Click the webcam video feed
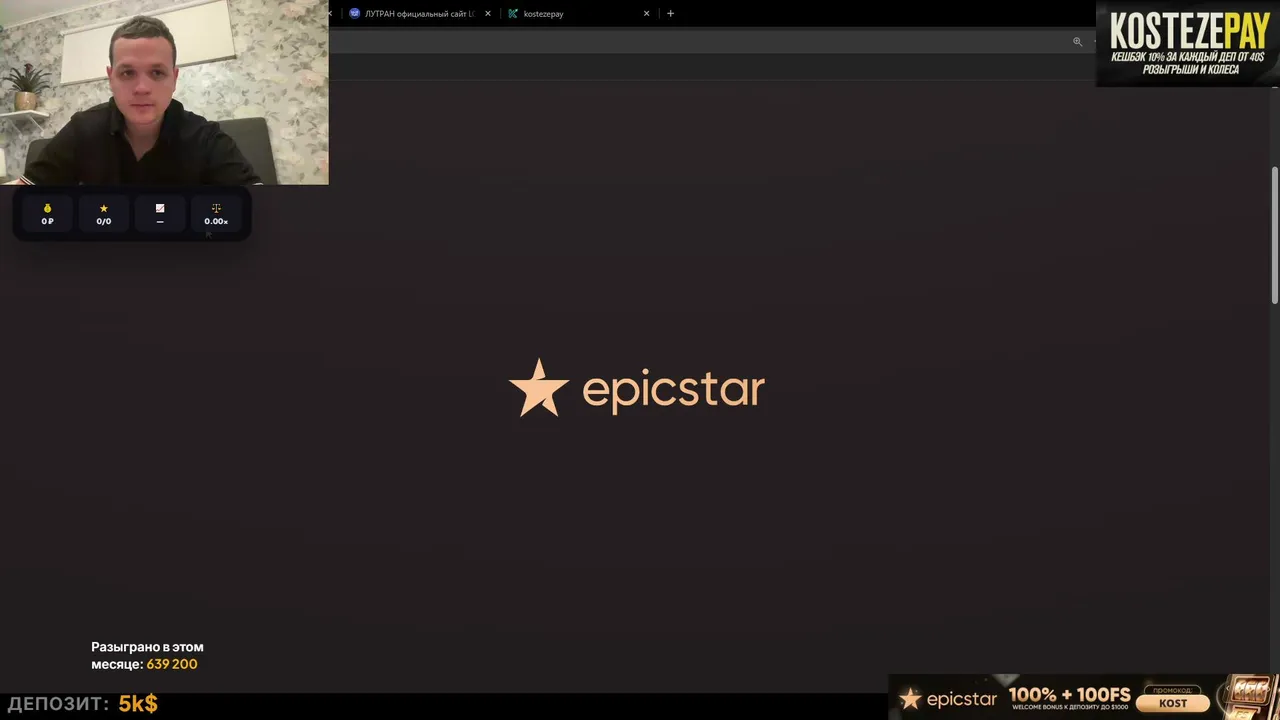This screenshot has width=1280, height=720. (x=164, y=92)
